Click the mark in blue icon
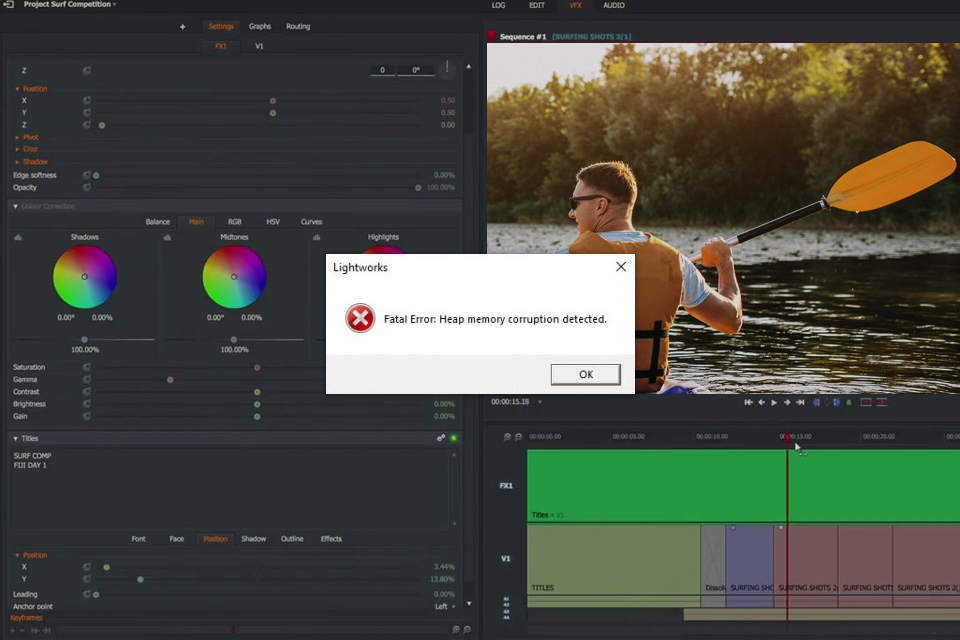 (x=816, y=402)
